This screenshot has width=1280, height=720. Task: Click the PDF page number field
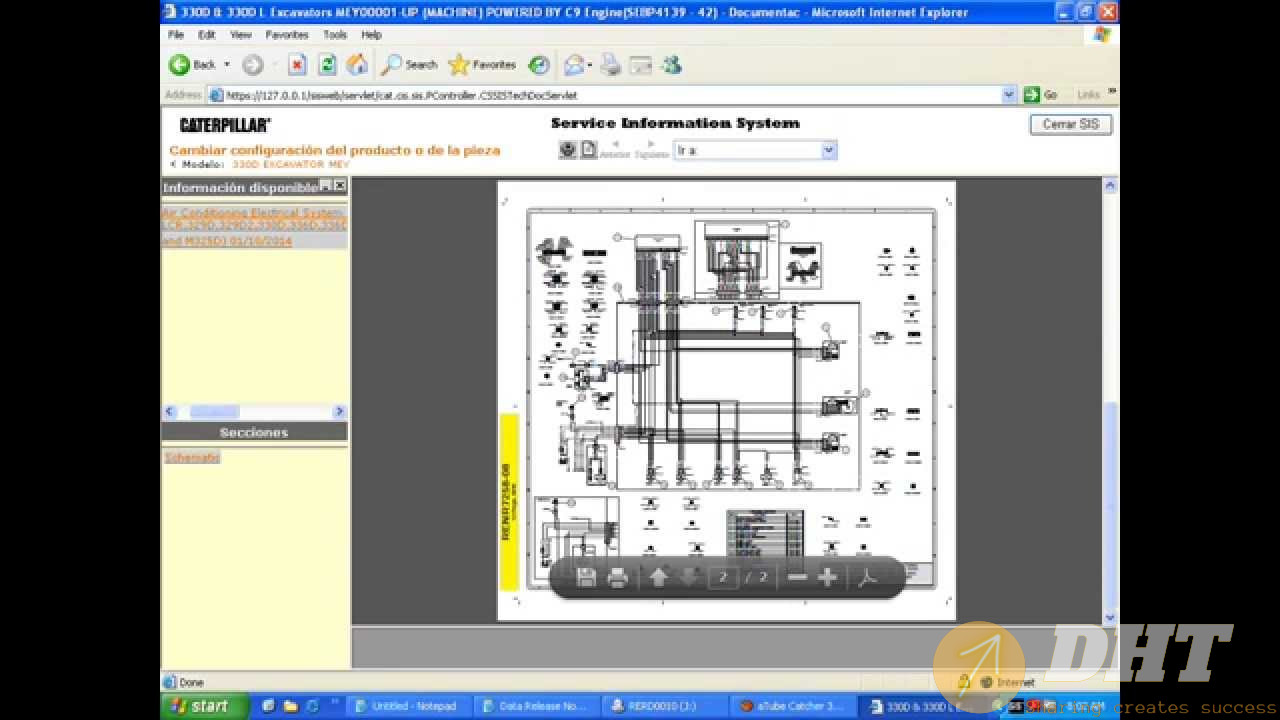[722, 578]
